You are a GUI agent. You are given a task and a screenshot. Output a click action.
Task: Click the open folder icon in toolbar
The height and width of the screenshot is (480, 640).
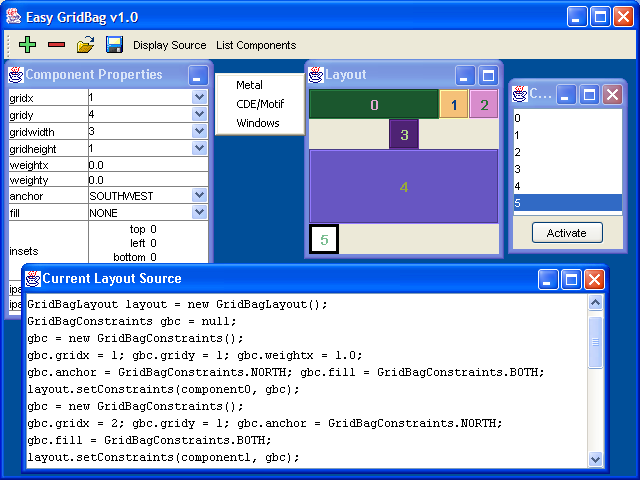86,45
